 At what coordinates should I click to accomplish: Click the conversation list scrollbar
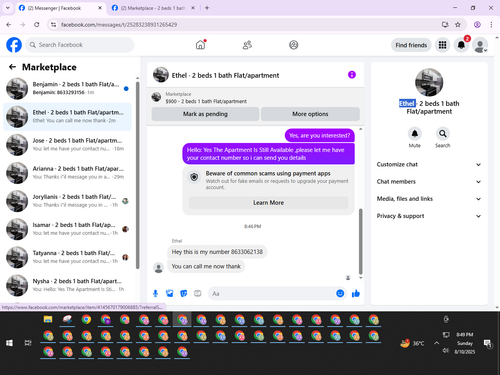point(137,175)
